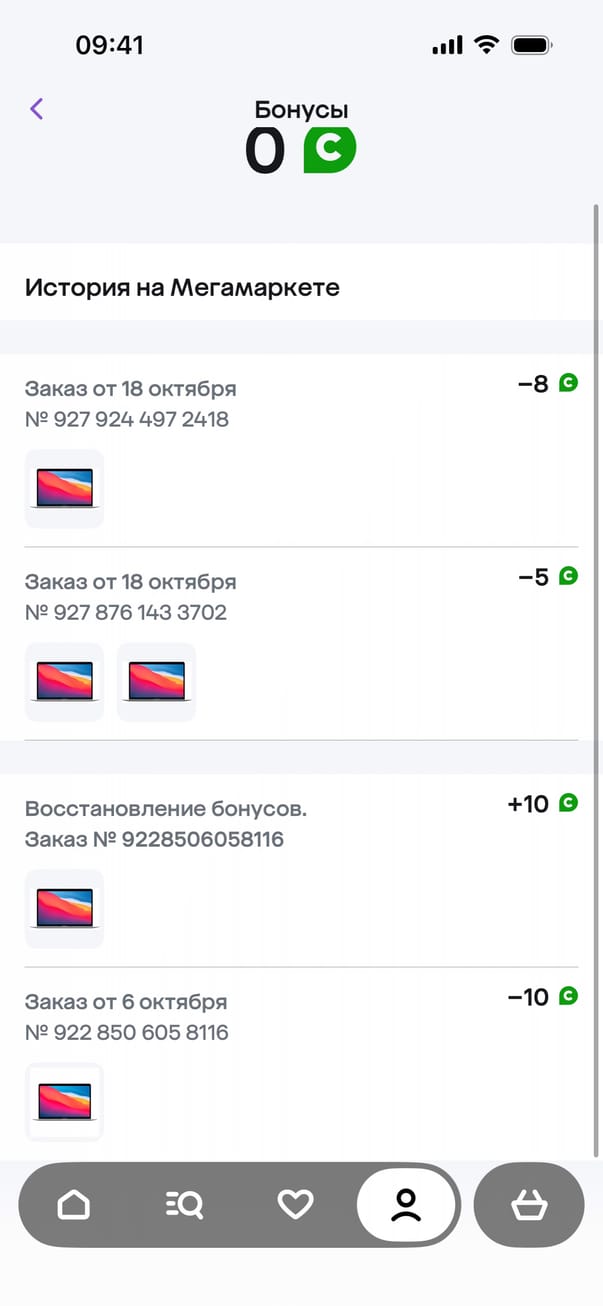
Task: Select the profile tab icon
Action: (x=406, y=1205)
